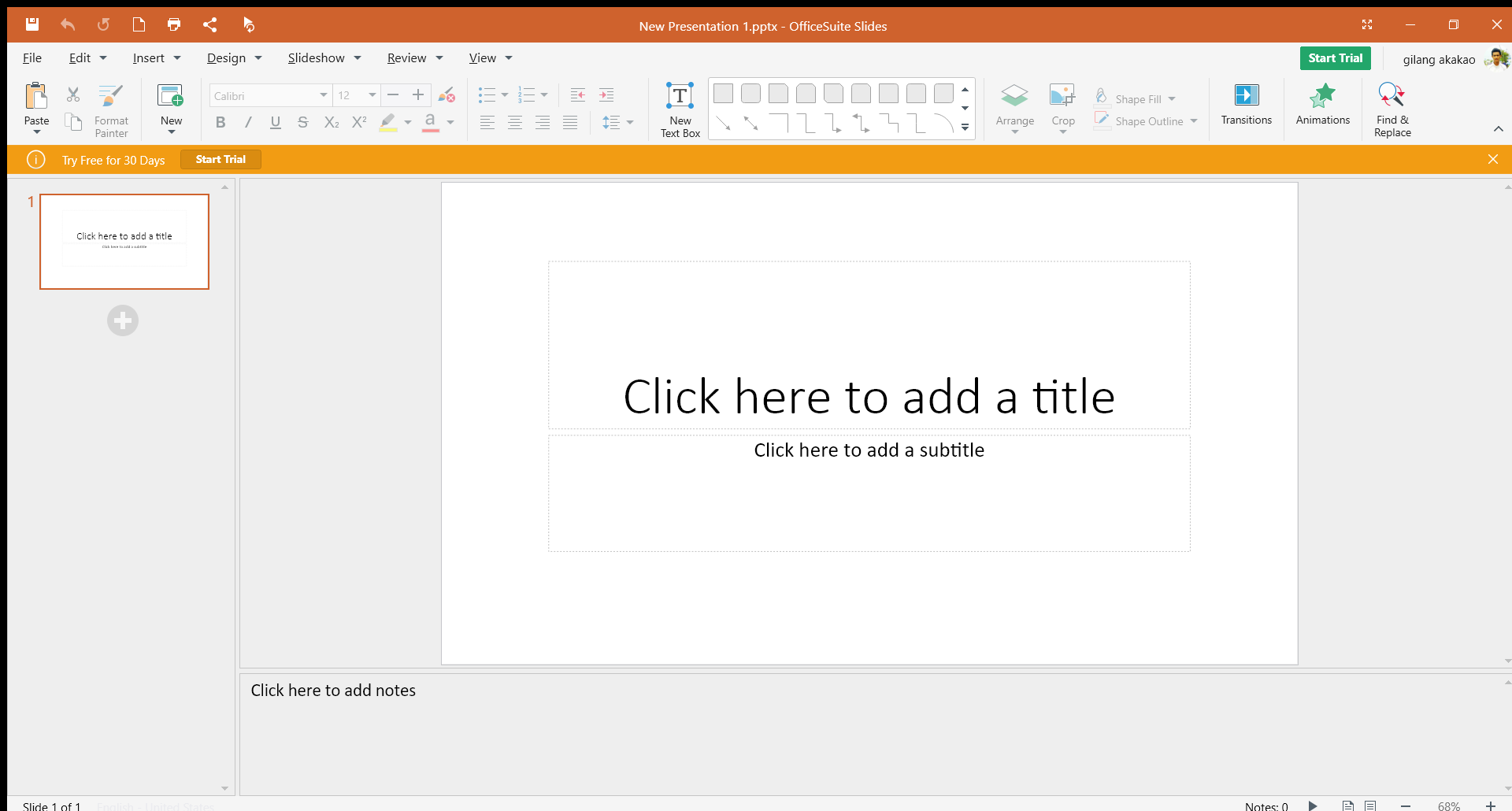Image resolution: width=1512 pixels, height=811 pixels.
Task: Open the Transitions panel
Action: click(x=1247, y=104)
